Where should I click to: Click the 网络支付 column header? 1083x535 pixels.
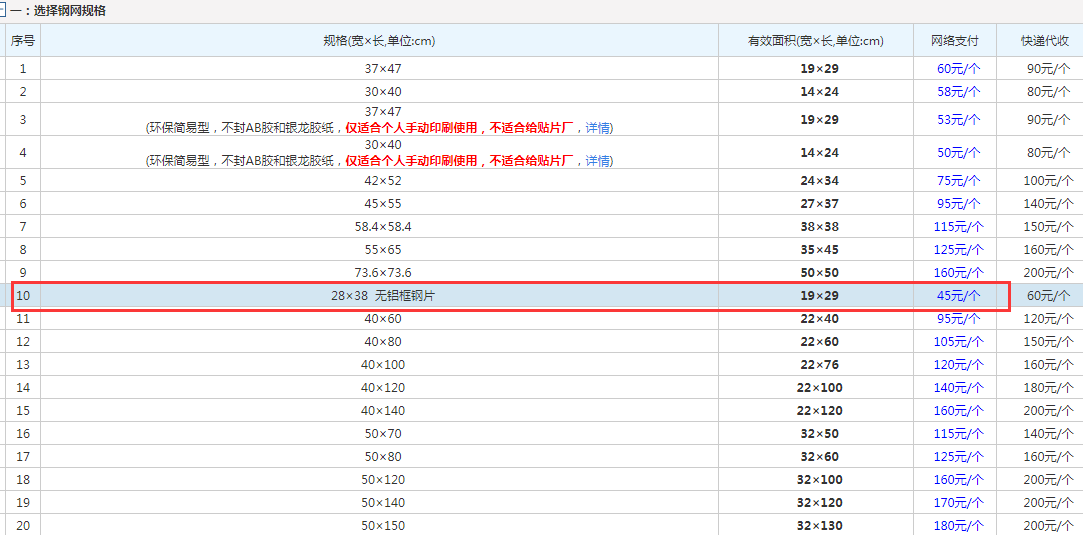pyautogui.click(x=954, y=41)
